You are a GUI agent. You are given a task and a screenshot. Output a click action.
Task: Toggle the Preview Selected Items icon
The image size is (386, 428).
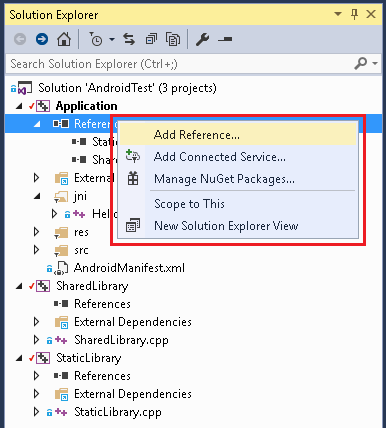[225, 39]
